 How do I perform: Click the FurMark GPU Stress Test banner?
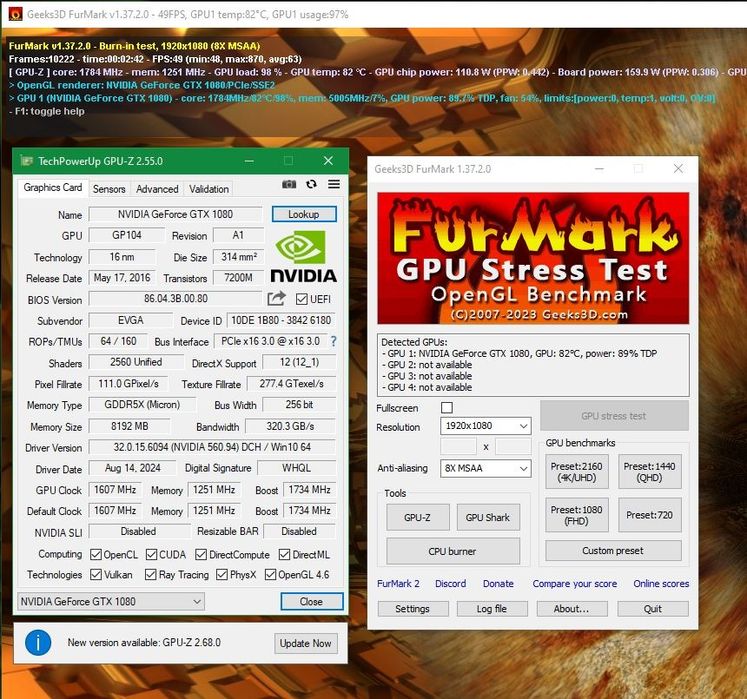point(533,258)
